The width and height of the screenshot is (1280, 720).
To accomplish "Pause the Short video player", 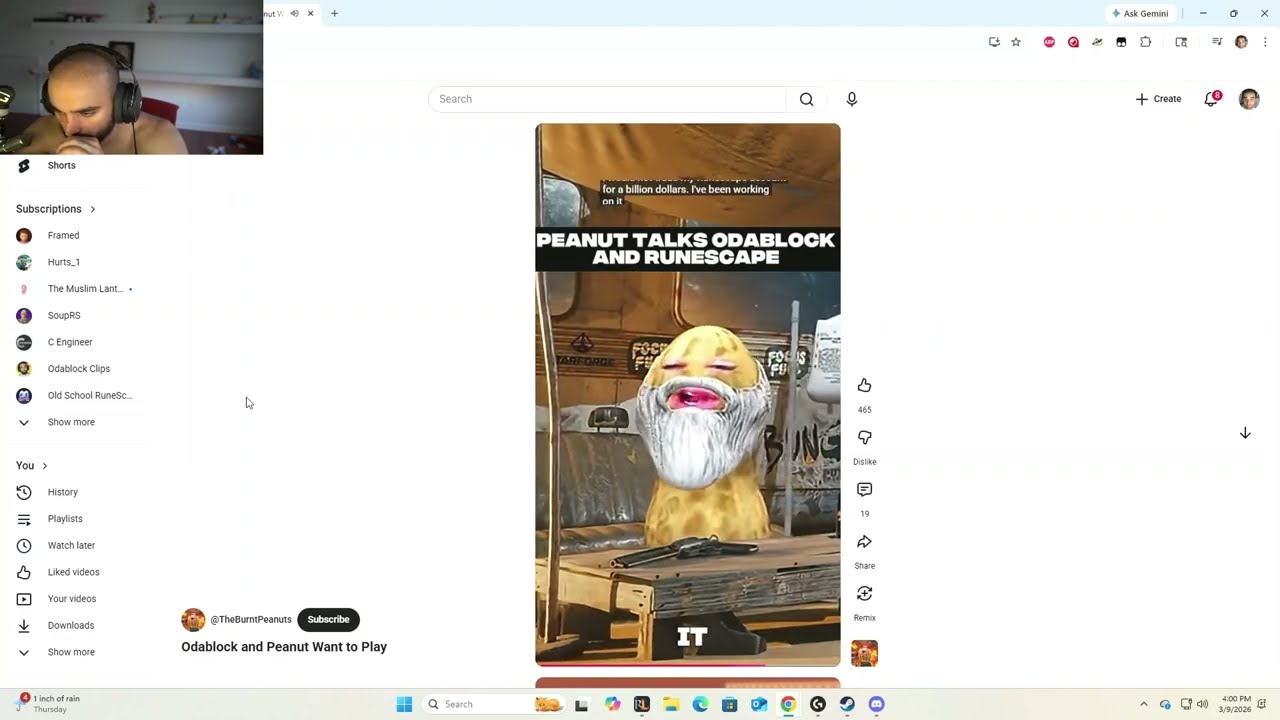I will tap(687, 395).
